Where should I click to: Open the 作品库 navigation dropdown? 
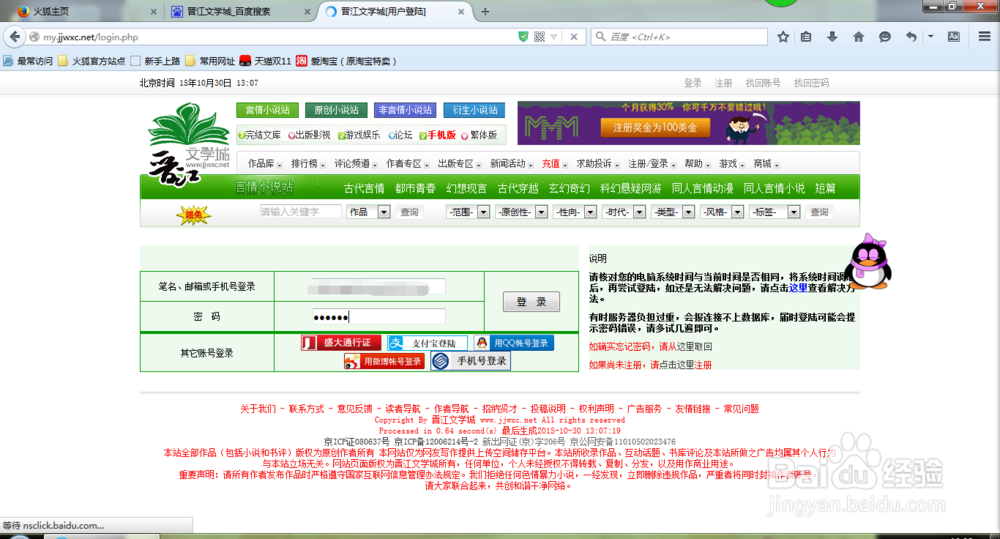point(265,164)
